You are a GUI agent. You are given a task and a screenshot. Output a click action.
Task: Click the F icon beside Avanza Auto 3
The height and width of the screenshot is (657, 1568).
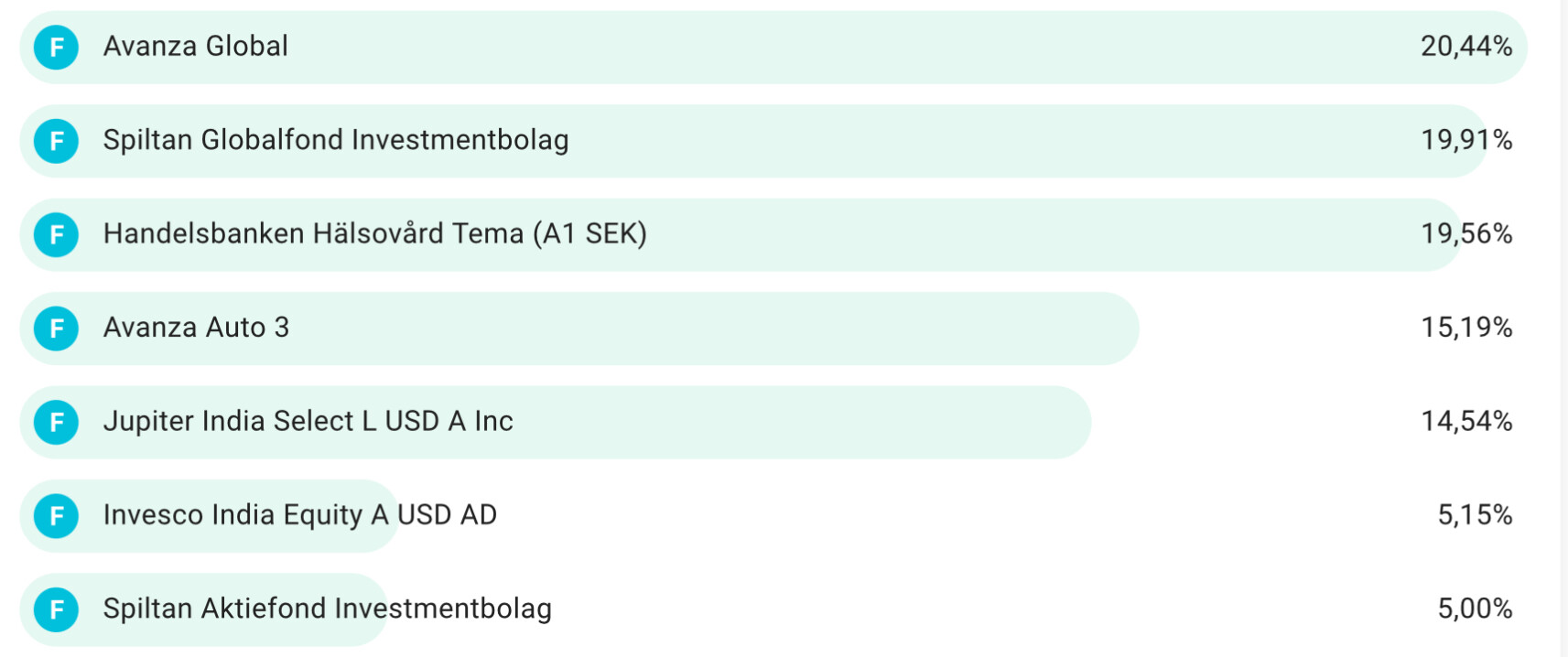[x=57, y=328]
